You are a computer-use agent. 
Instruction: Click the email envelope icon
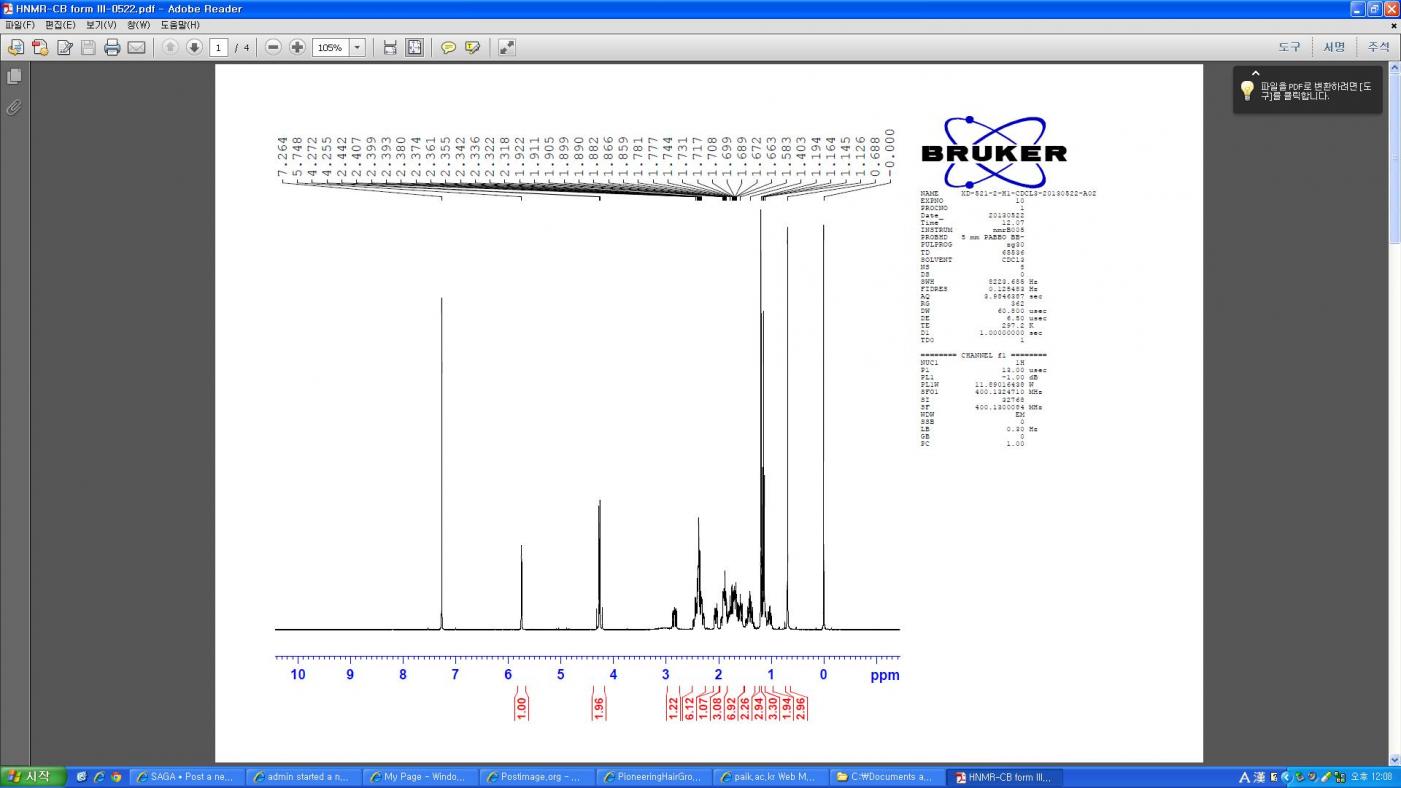tap(137, 47)
